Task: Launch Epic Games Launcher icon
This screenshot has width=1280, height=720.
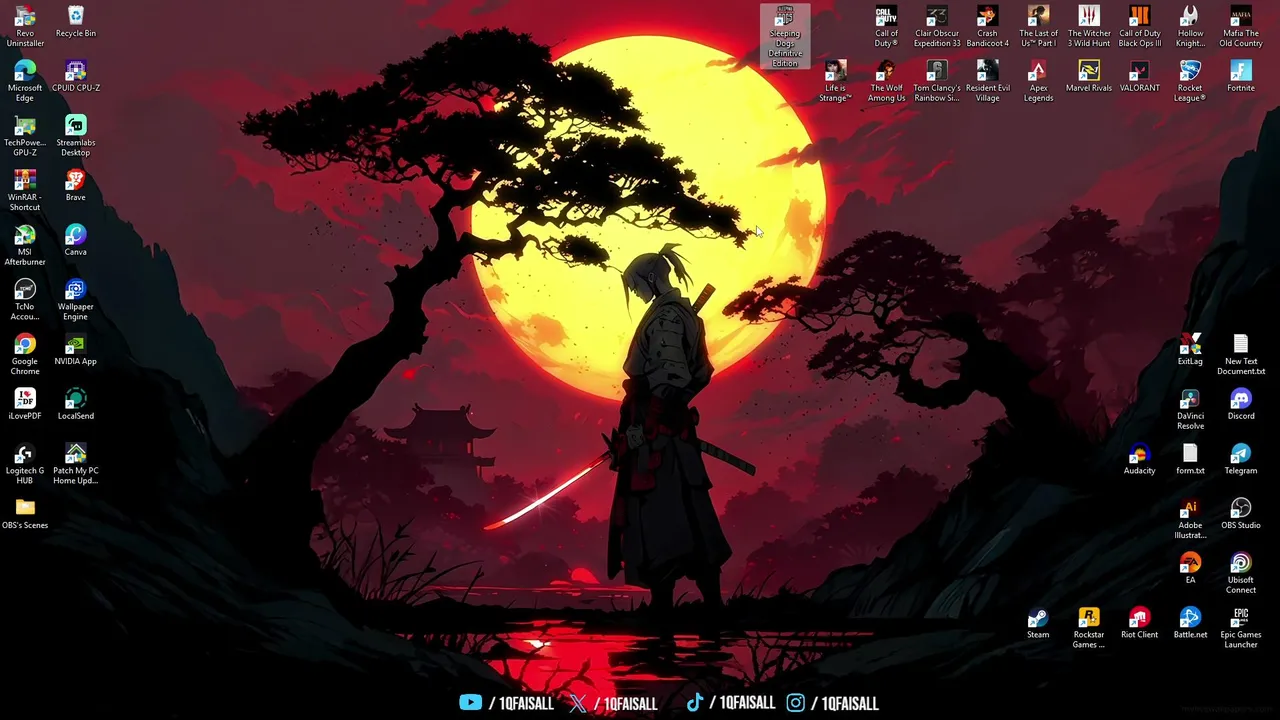Action: point(1241,628)
